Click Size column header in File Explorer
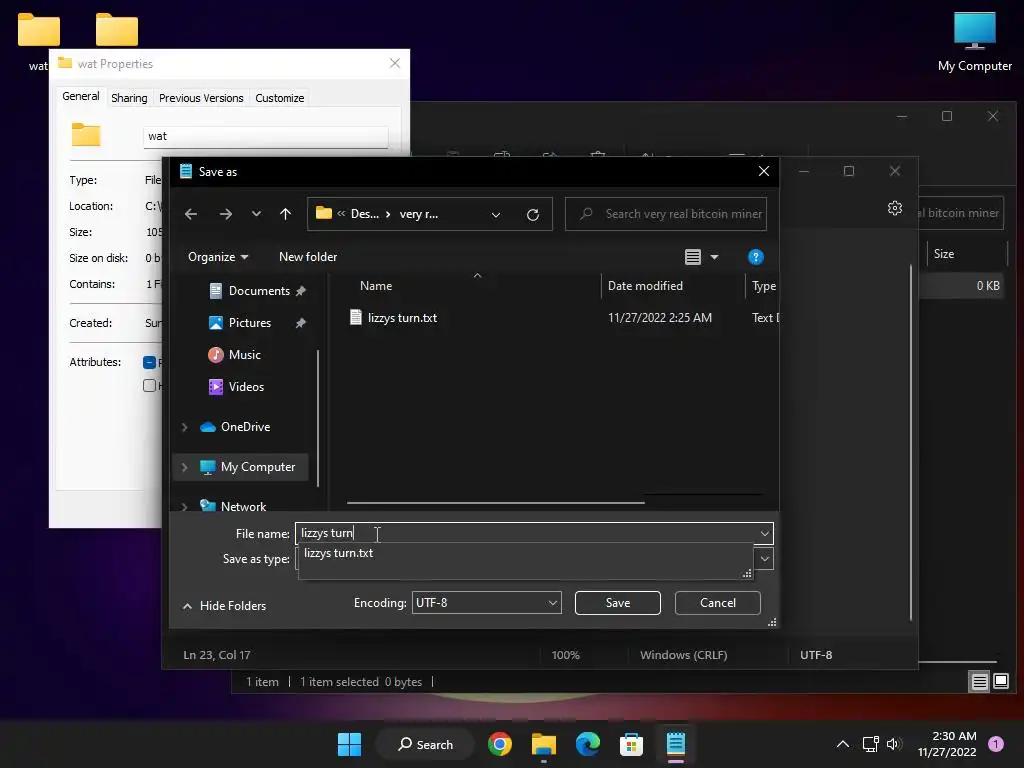This screenshot has height=768, width=1024. [944, 254]
